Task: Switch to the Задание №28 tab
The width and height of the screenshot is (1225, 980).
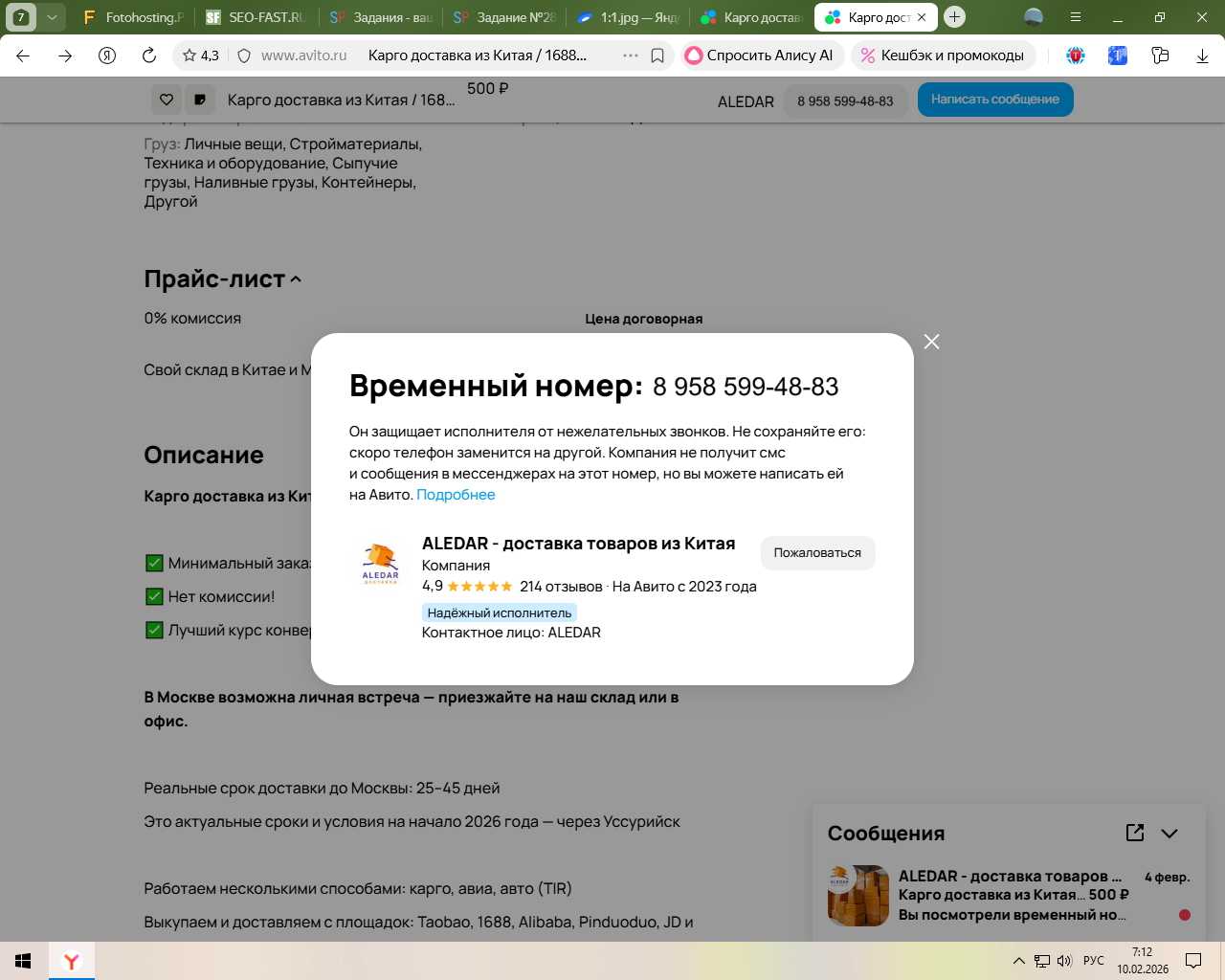Action: 503,17
